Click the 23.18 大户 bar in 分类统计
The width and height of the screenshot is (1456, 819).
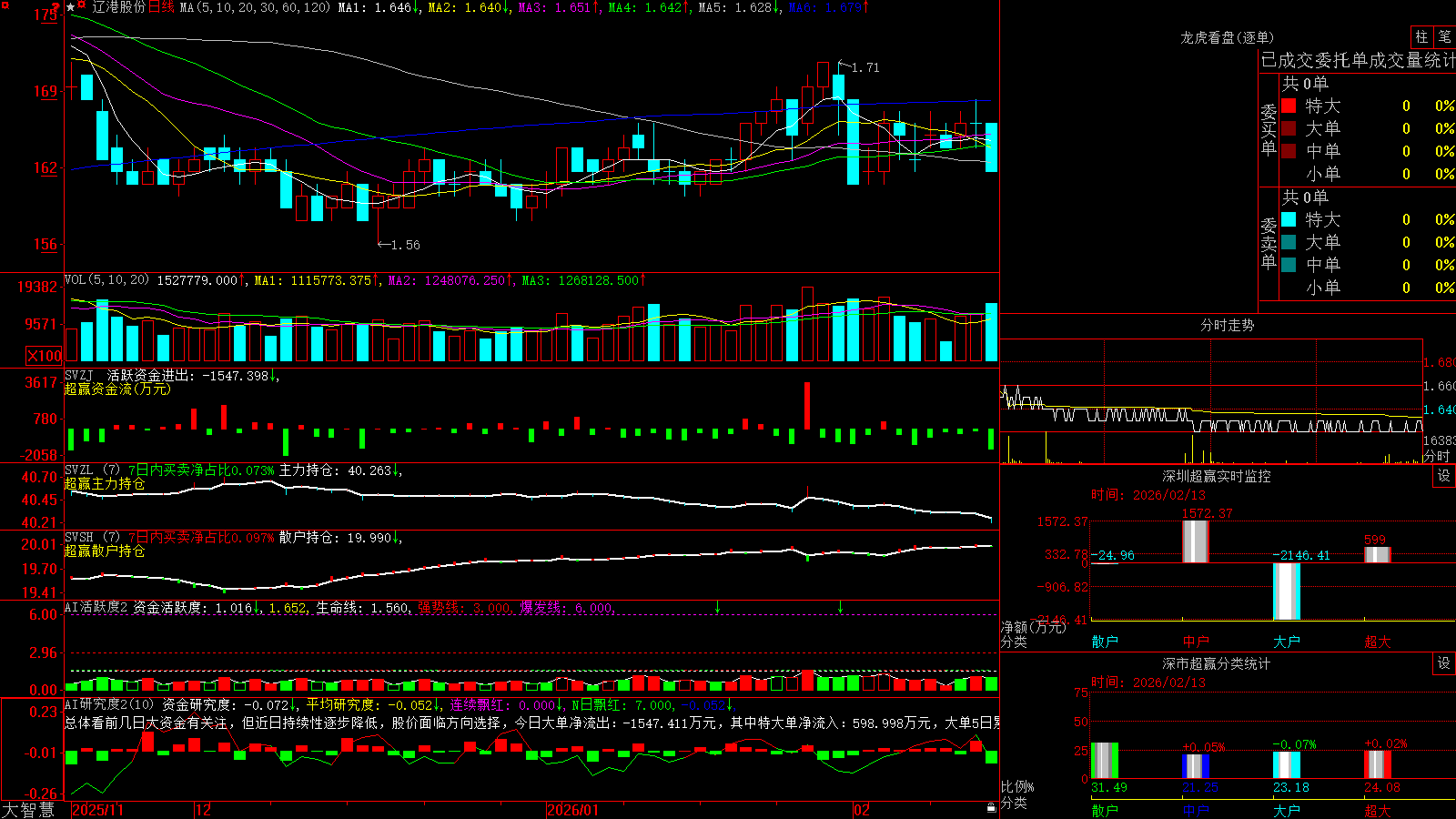[x=1287, y=765]
